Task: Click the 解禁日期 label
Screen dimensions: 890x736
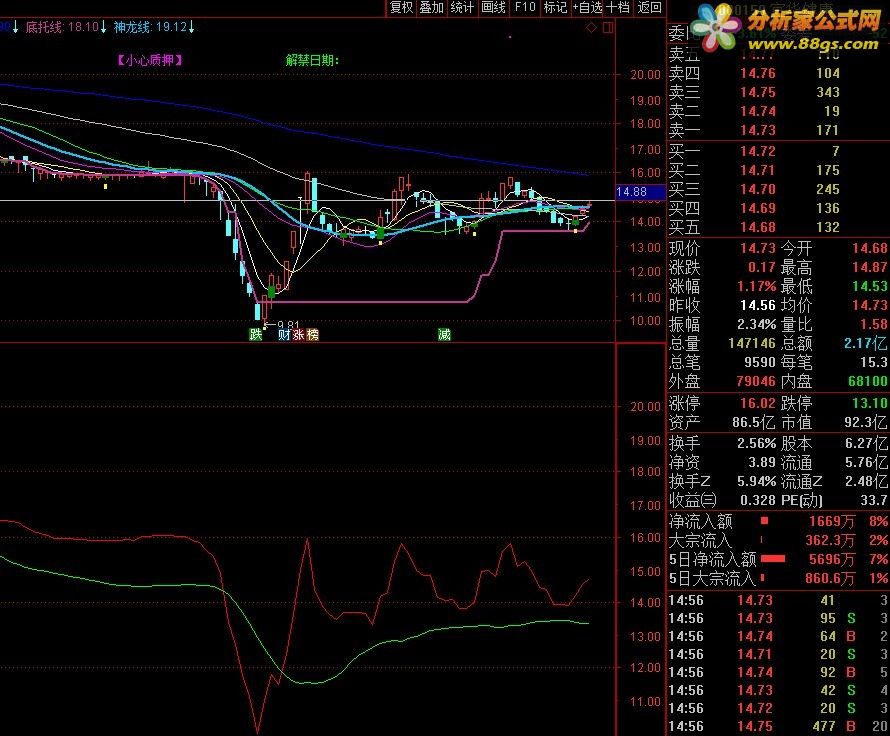Action: (312, 60)
